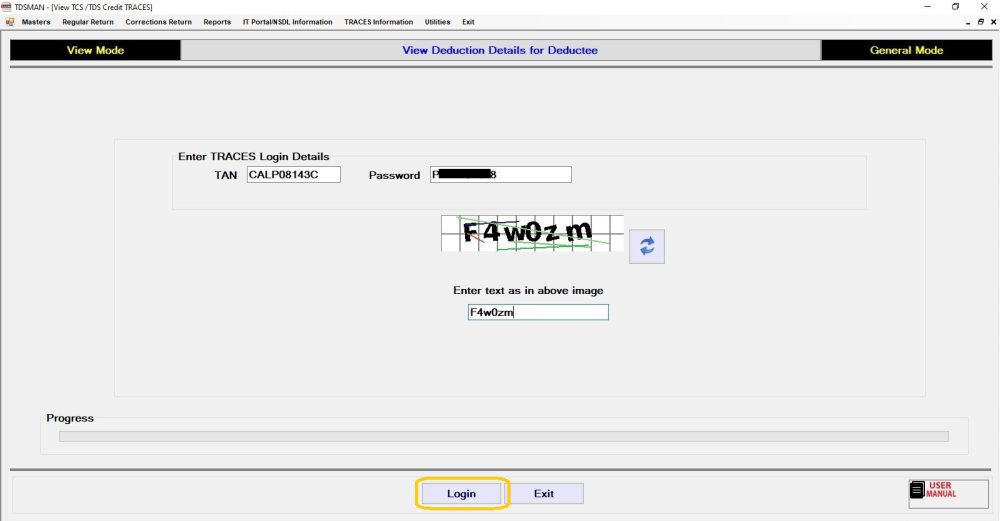1000x521 pixels.
Task: Click the 'Progress' label
Action: (70, 418)
